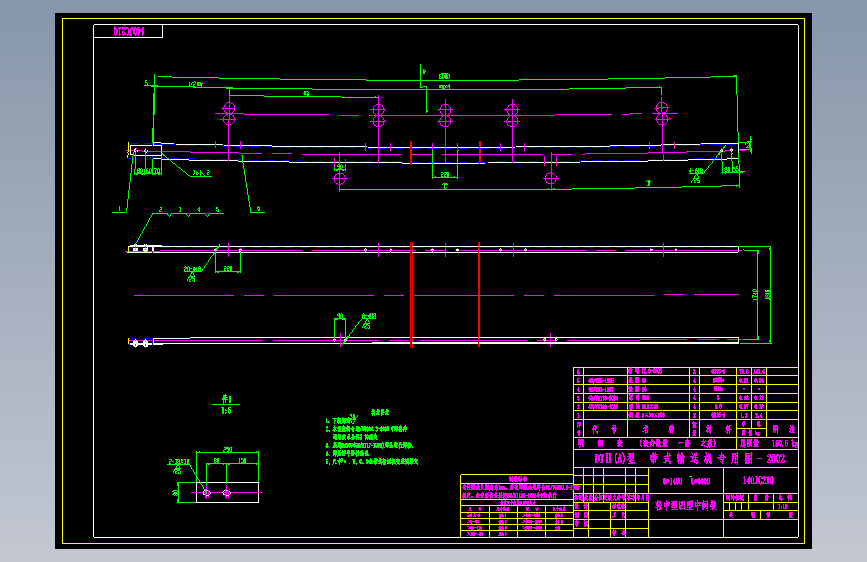Click the '2002' year in the title block

tap(776, 459)
